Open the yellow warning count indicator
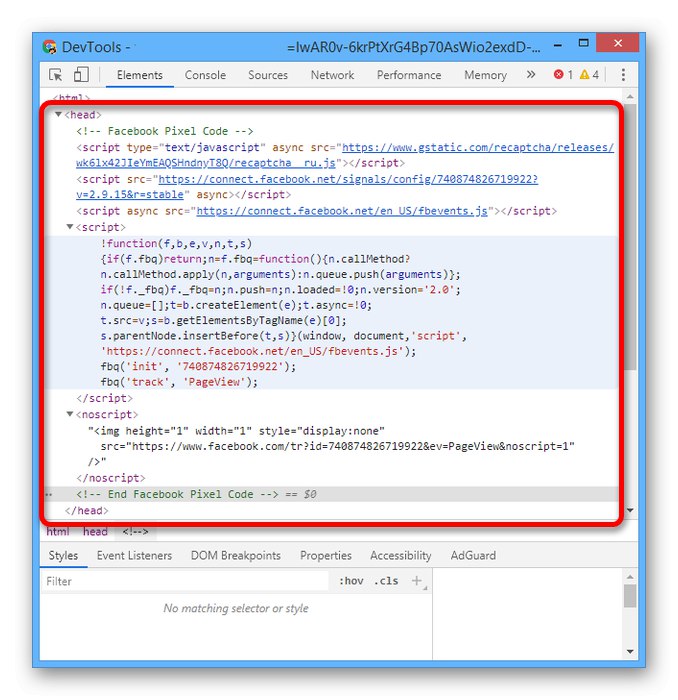The width and height of the screenshot is (678, 700). pos(589,75)
